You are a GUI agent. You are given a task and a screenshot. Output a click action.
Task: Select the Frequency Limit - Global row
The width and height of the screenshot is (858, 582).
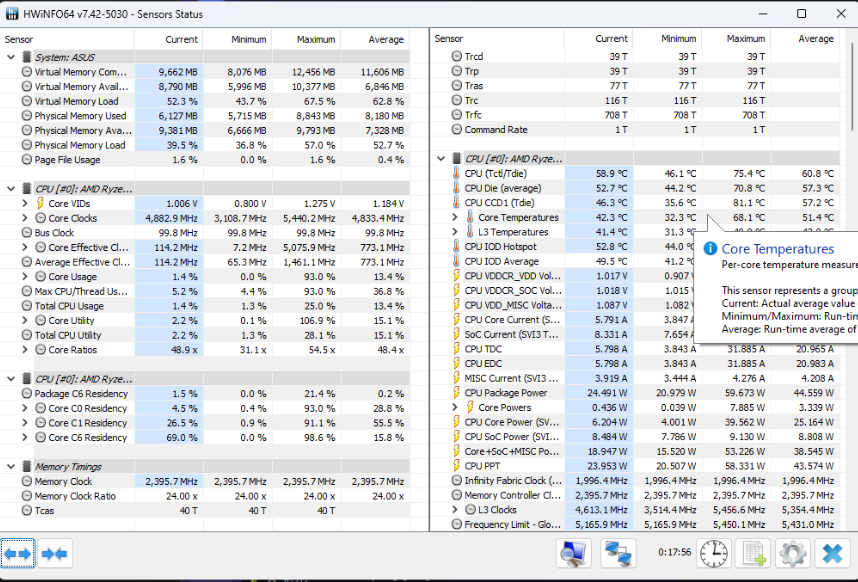(635, 524)
